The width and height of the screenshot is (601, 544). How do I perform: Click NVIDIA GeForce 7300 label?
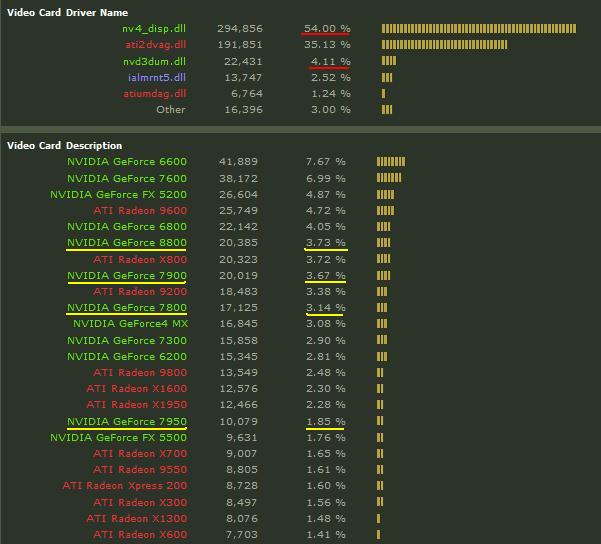coord(127,341)
